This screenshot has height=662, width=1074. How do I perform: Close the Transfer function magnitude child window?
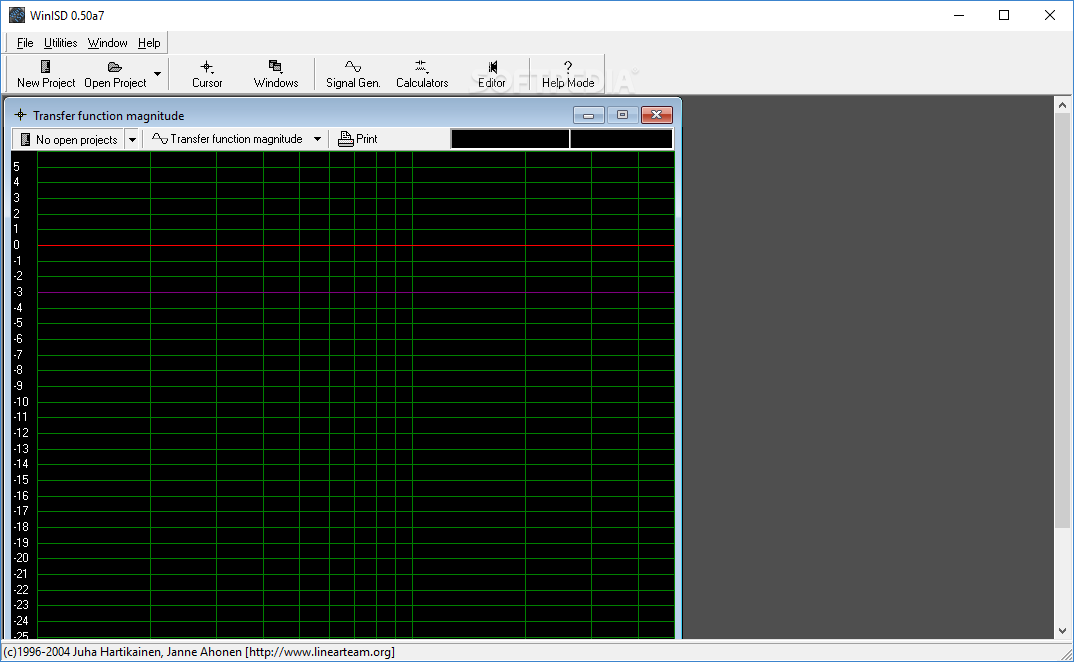click(656, 115)
